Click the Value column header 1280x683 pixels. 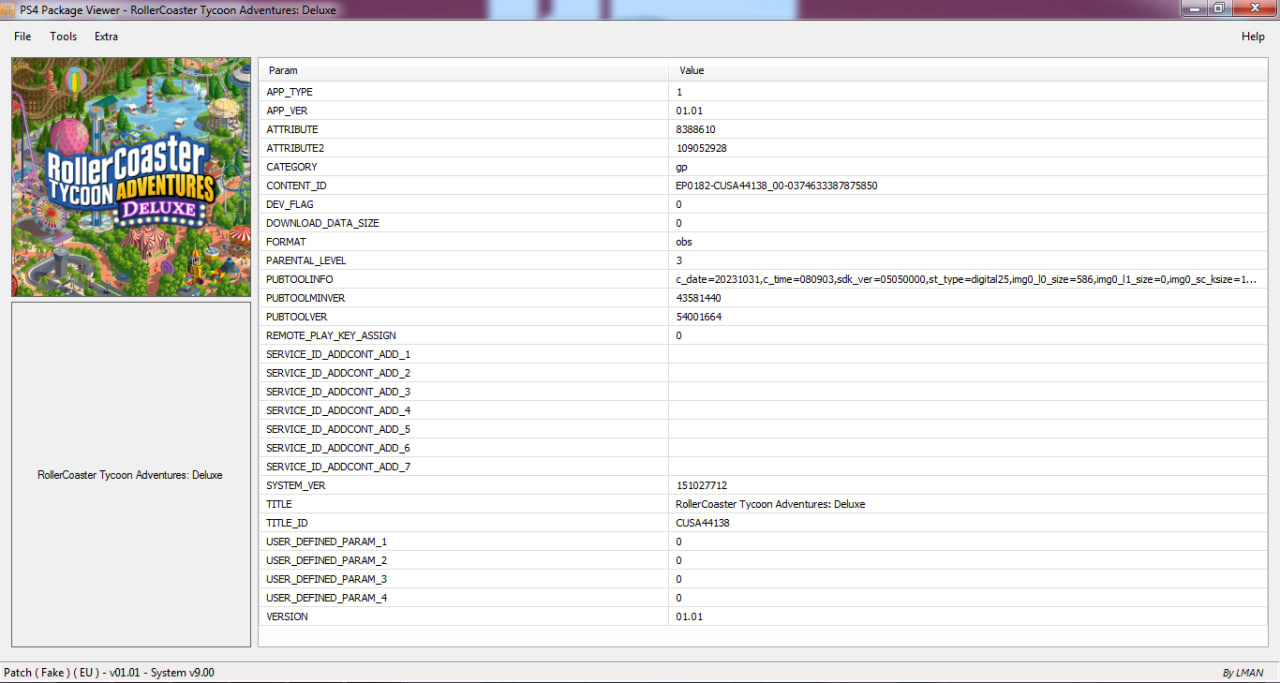click(968, 70)
